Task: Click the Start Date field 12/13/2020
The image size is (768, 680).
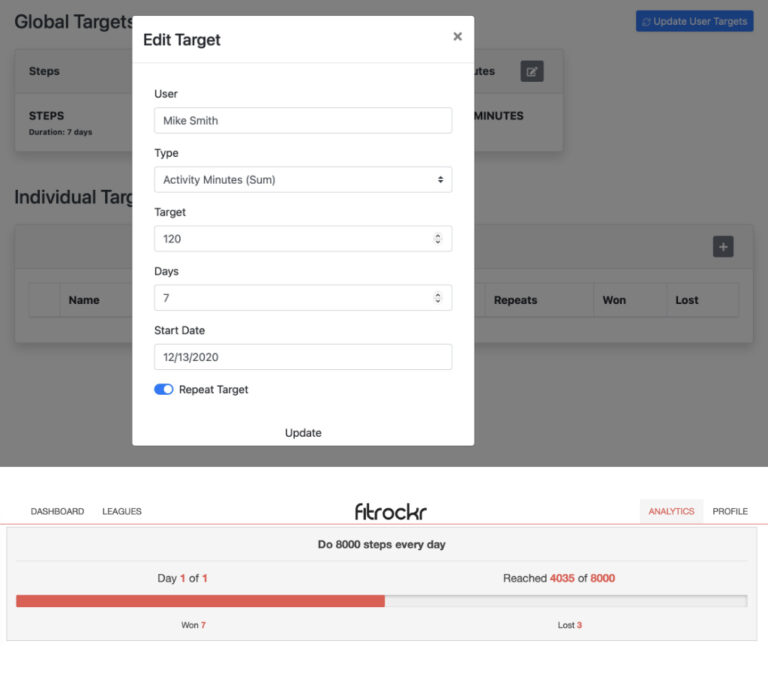Action: click(303, 357)
